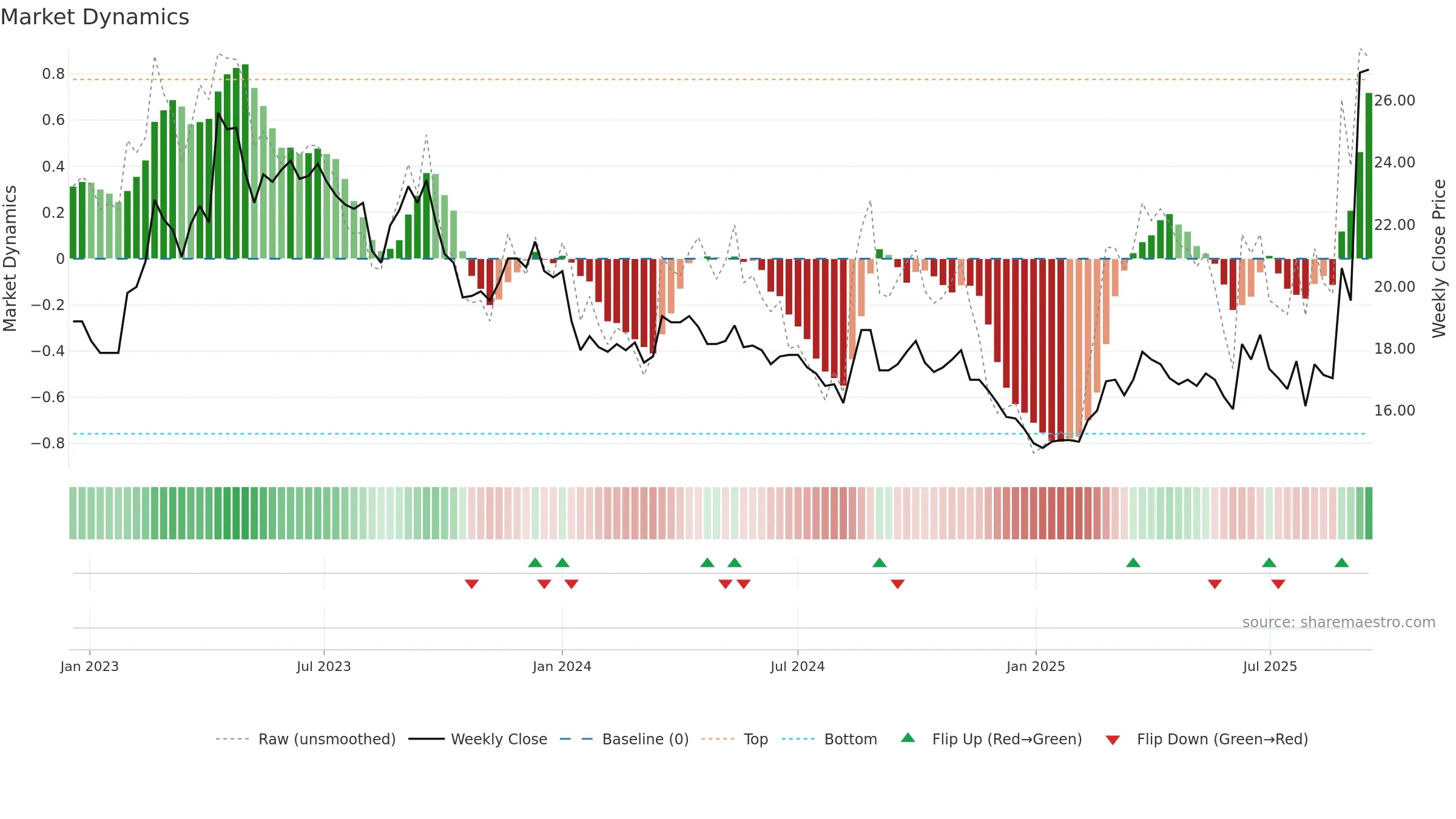Click the 'Weekly Close Price' right axis title
Screen dimensions: 1456x819
click(x=1439, y=258)
